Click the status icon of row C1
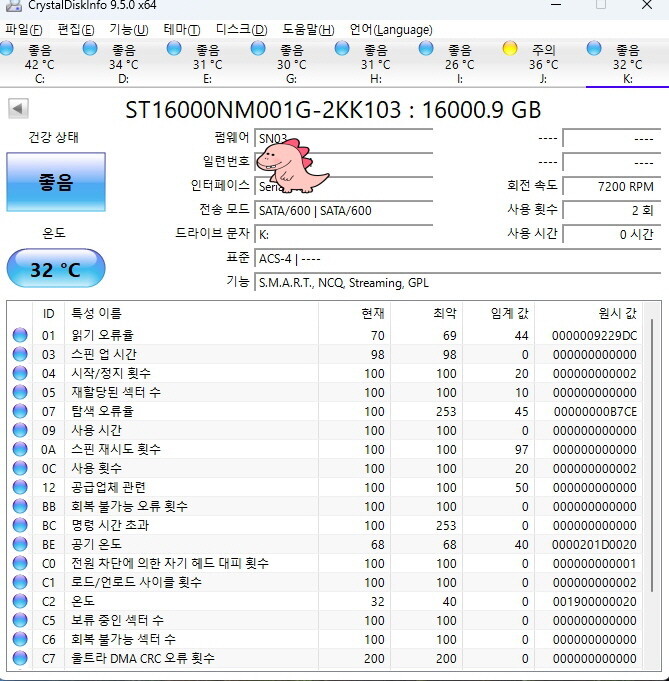The image size is (669, 681). click(x=20, y=582)
